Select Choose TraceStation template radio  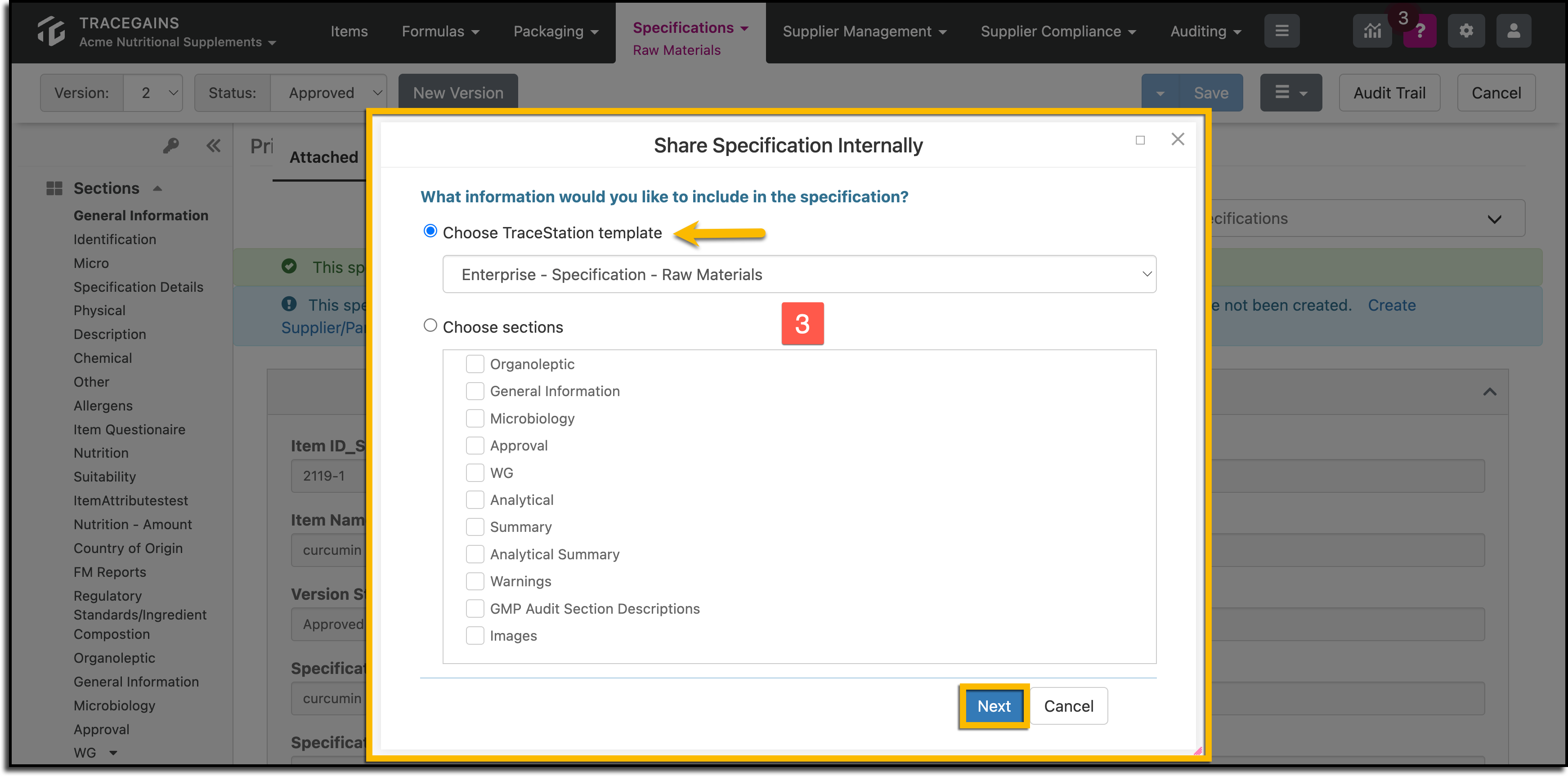coord(430,231)
